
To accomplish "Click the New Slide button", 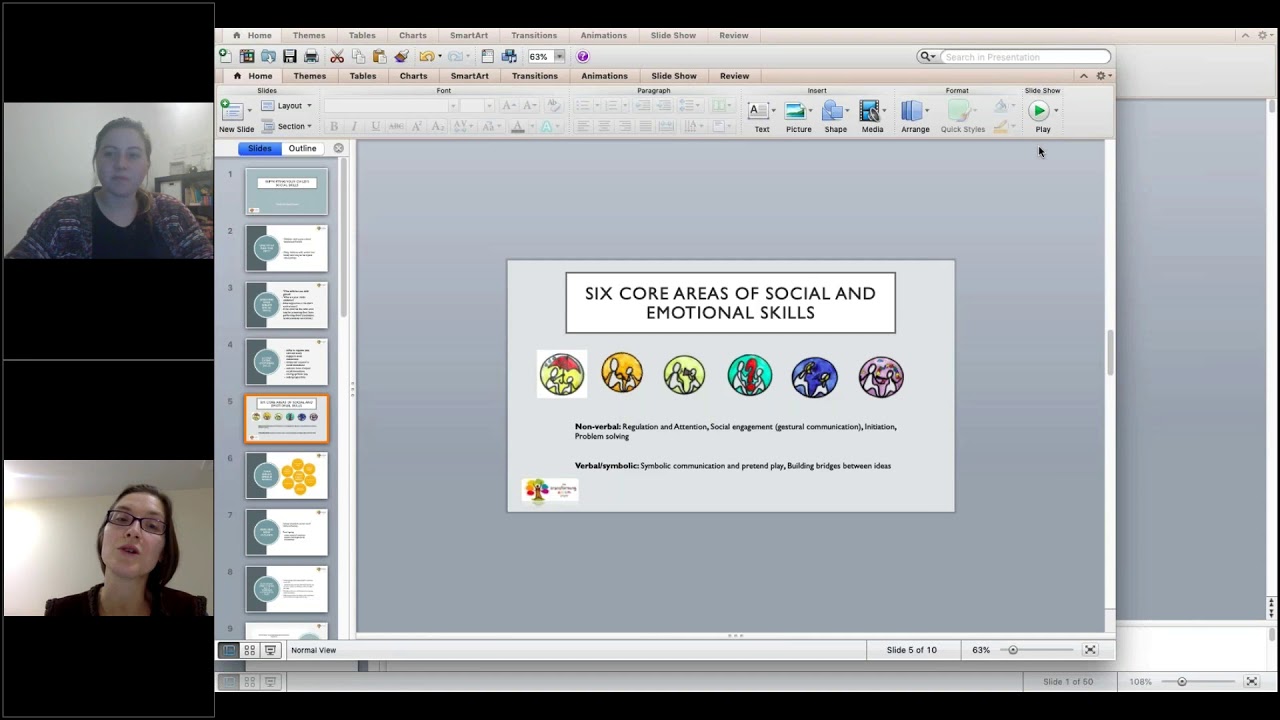I will click(x=236, y=117).
